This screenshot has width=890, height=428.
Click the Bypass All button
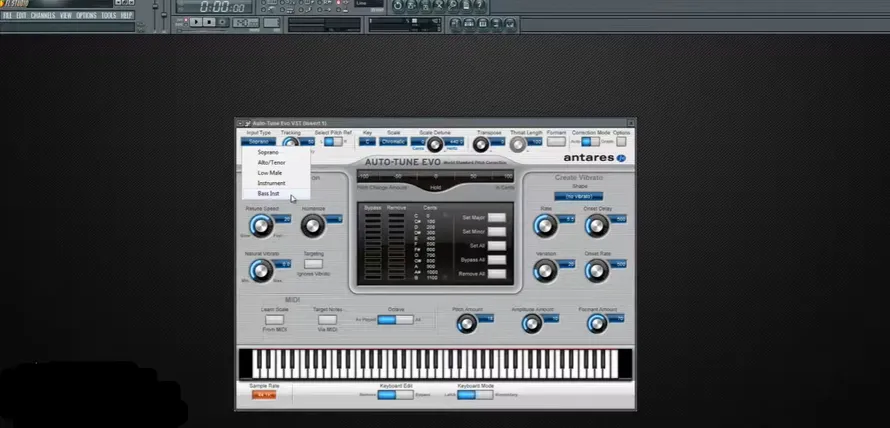tap(497, 259)
